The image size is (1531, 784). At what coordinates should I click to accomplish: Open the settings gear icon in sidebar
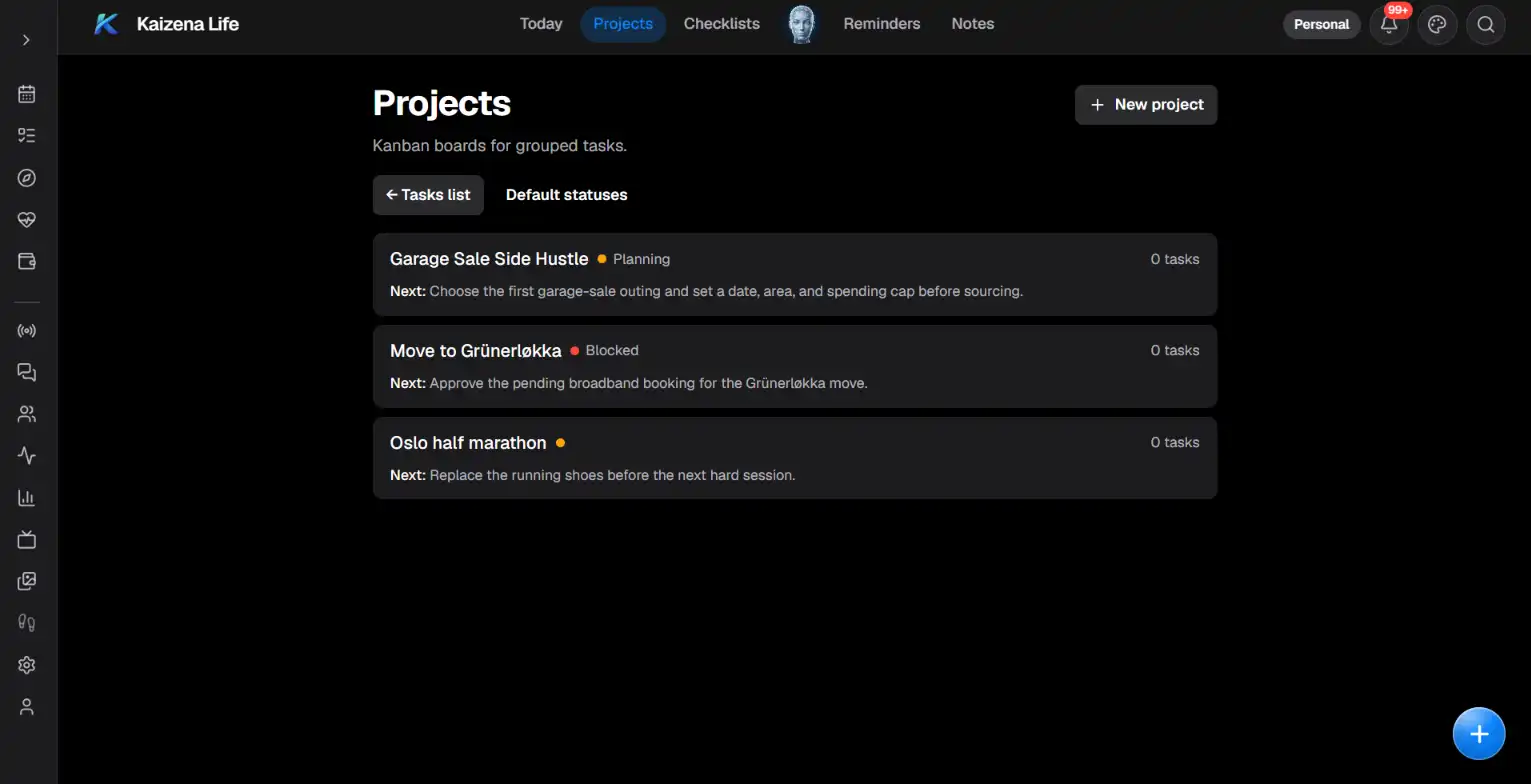(x=27, y=665)
